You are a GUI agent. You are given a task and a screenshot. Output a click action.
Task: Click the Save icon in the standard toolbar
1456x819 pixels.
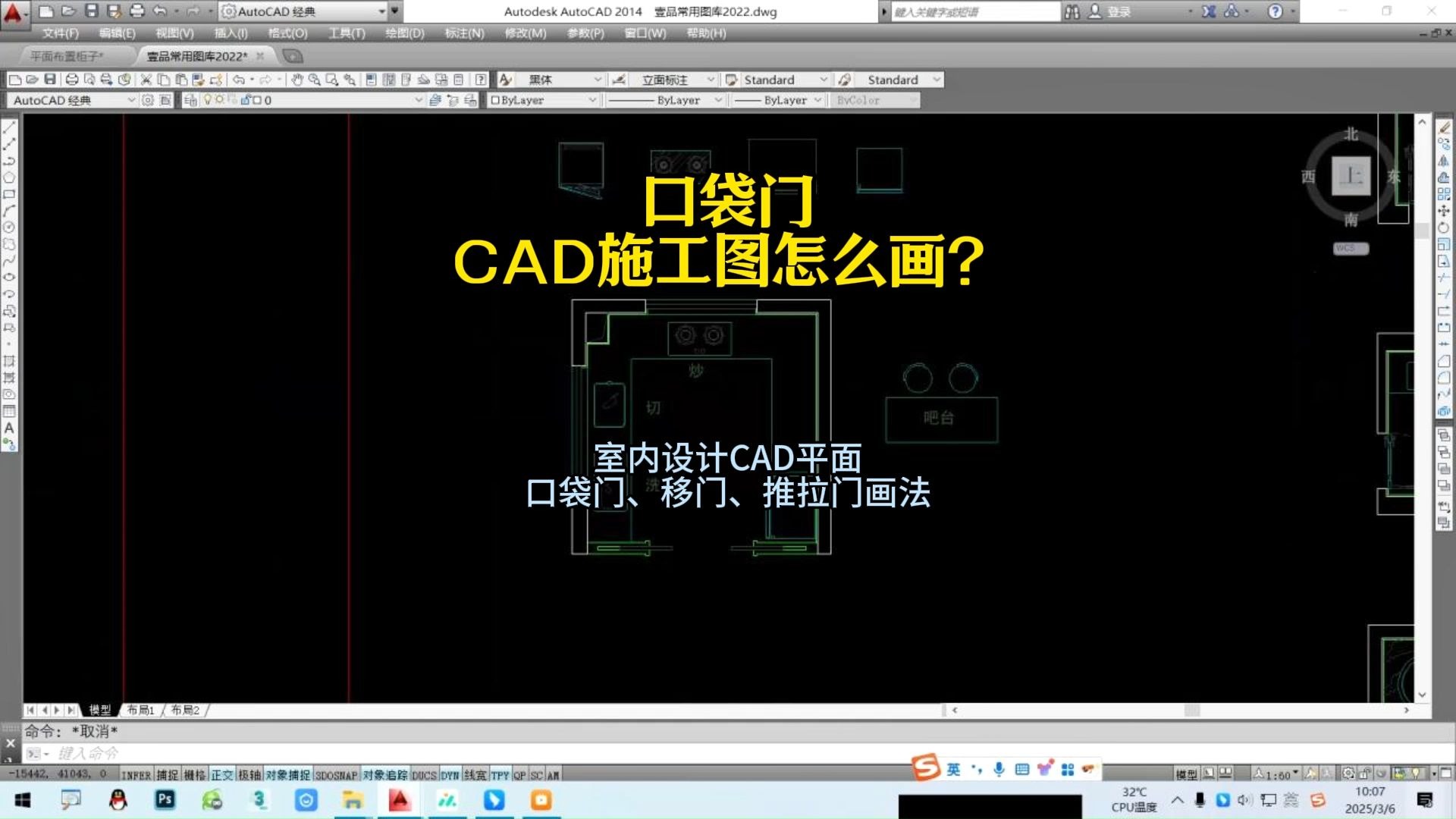(x=50, y=79)
